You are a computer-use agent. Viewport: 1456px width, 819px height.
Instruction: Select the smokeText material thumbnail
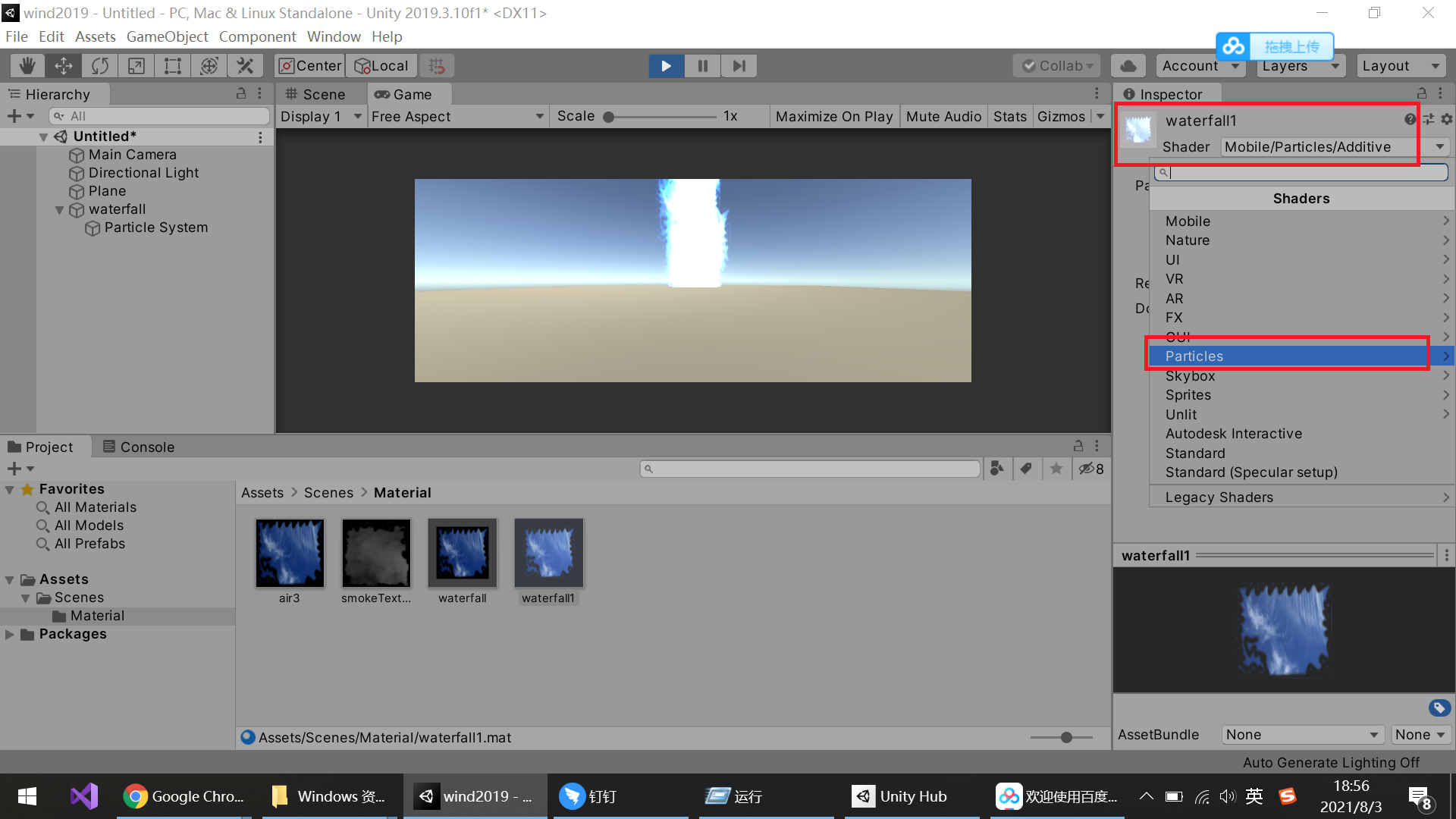pos(376,553)
